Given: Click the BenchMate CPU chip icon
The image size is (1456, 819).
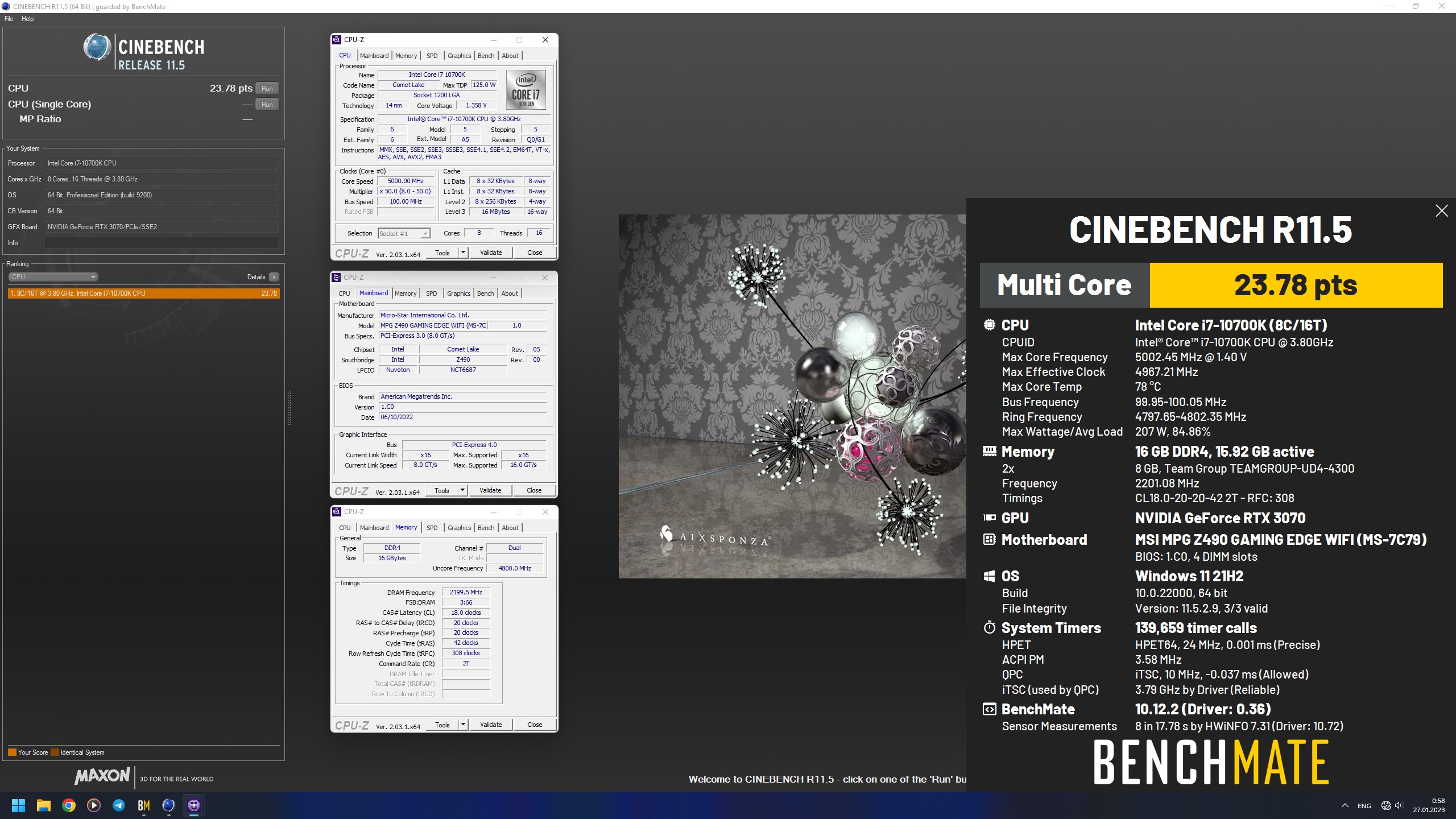Looking at the screenshot, I should point(990,325).
